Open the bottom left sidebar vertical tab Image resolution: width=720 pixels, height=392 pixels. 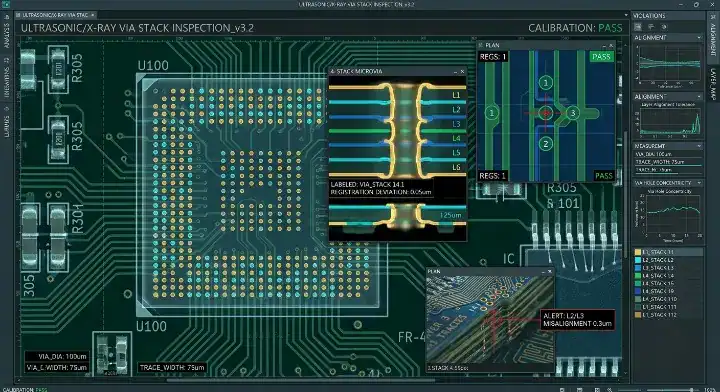click(x=7, y=122)
